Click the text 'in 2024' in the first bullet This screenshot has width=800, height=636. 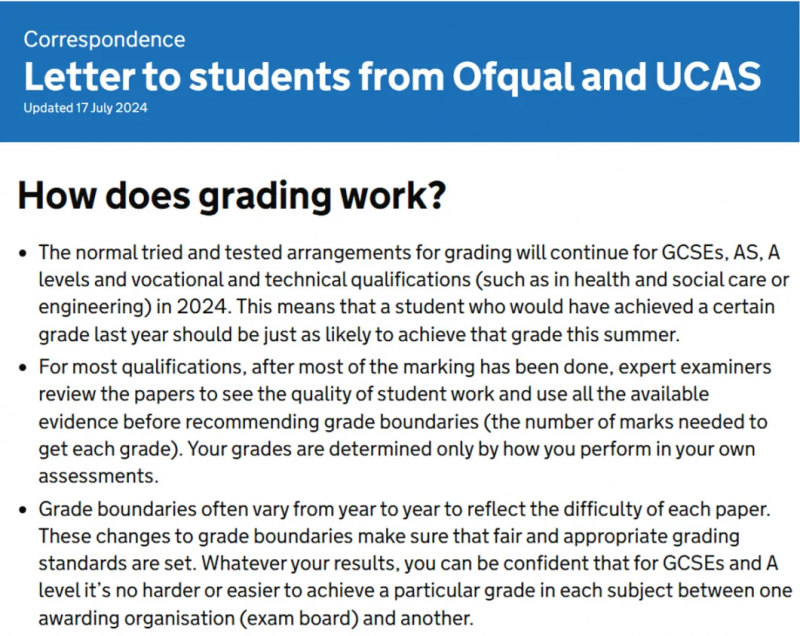[x=191, y=307]
